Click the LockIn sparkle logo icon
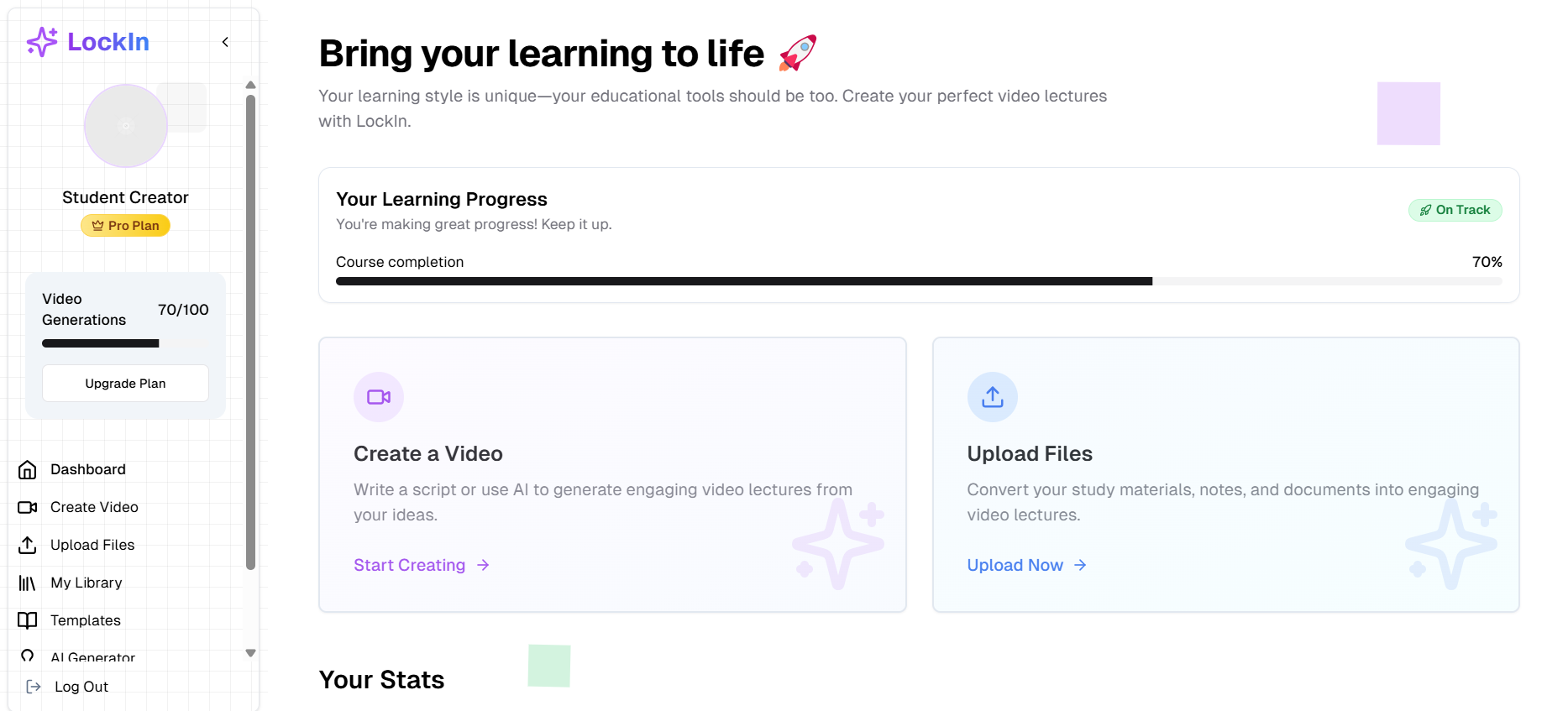 (42, 42)
